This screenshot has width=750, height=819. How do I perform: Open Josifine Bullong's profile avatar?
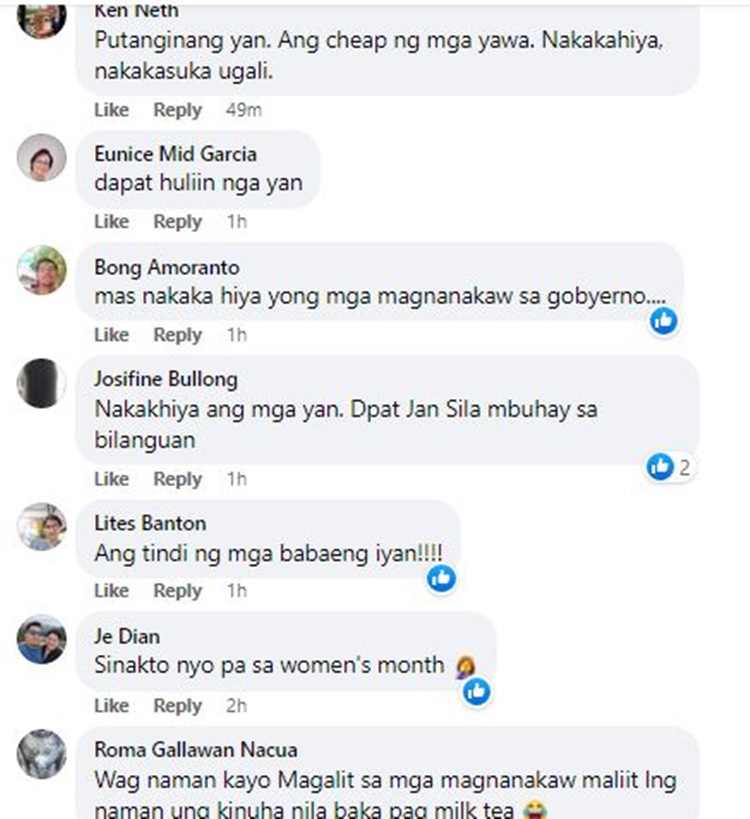point(42,383)
